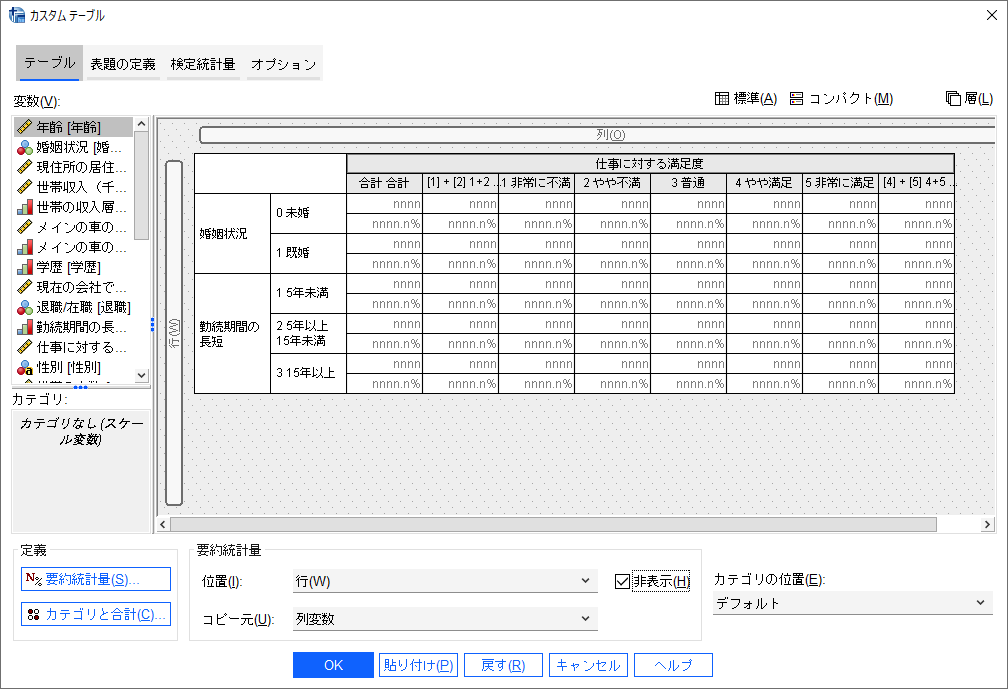The width and height of the screenshot is (1008, 689).
Task: Switch to コンパクト compact table view
Action: click(840, 98)
